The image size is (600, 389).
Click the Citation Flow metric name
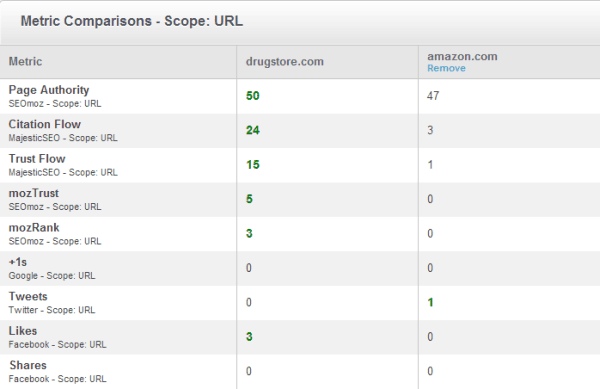[45, 124]
